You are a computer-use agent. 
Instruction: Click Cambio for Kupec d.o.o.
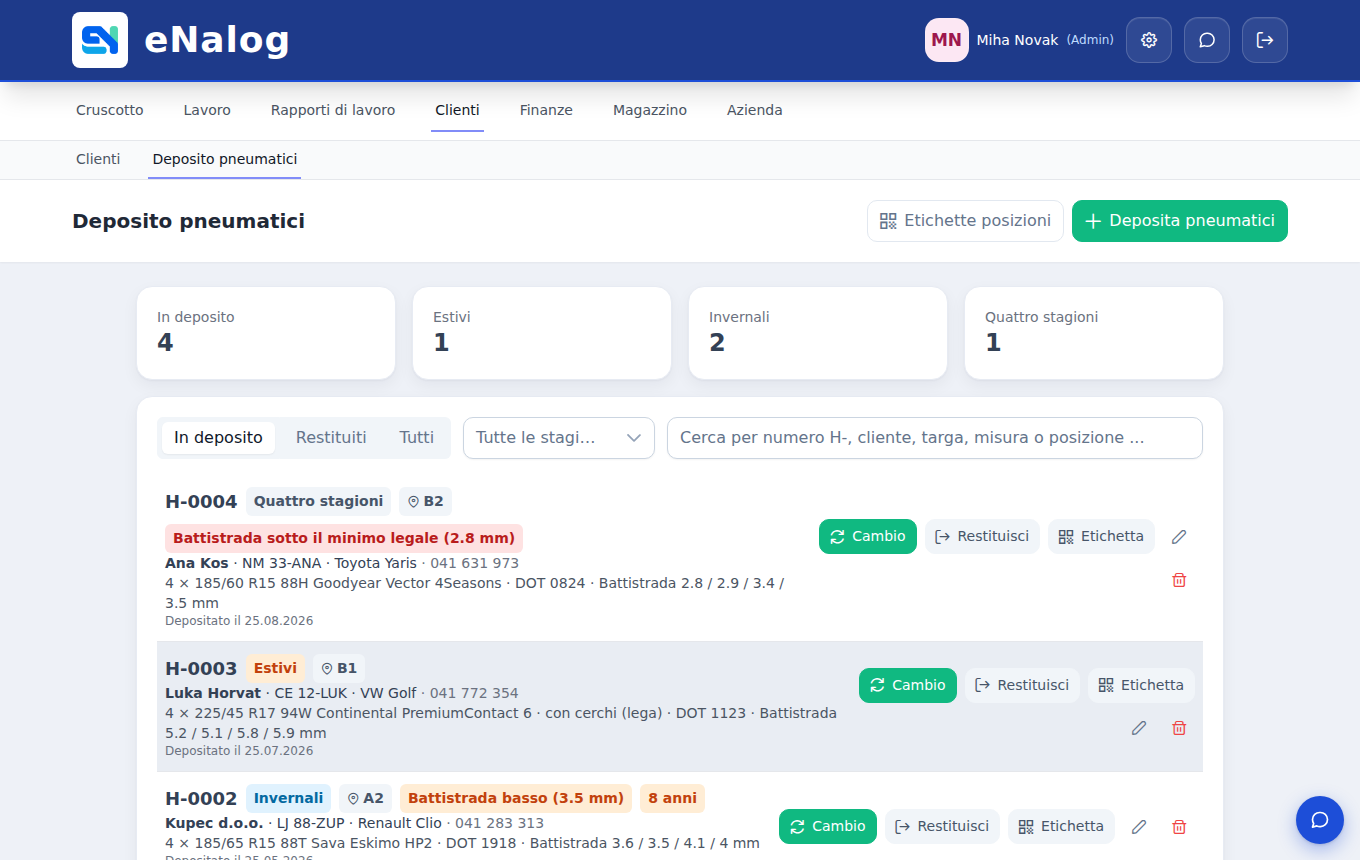(828, 827)
